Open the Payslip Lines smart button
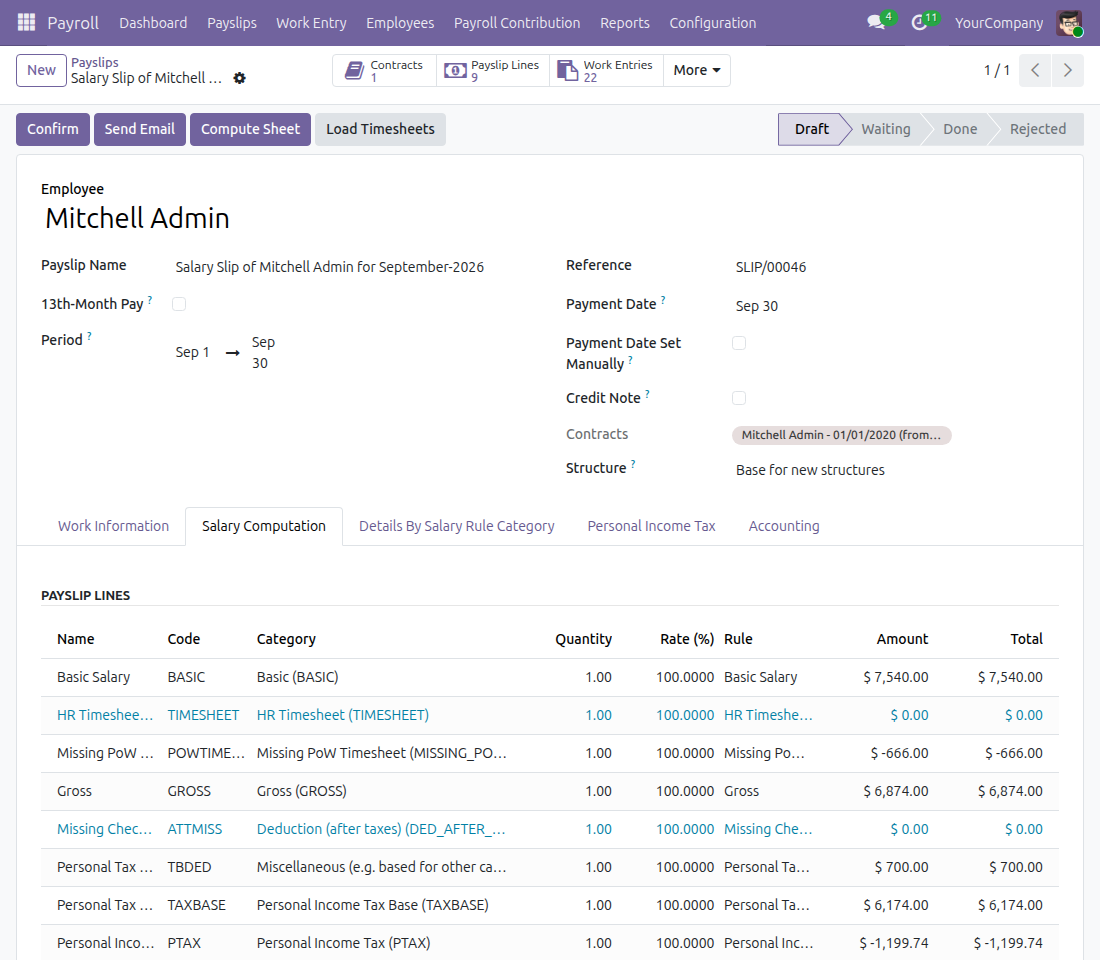The image size is (1100, 960). tap(492, 70)
